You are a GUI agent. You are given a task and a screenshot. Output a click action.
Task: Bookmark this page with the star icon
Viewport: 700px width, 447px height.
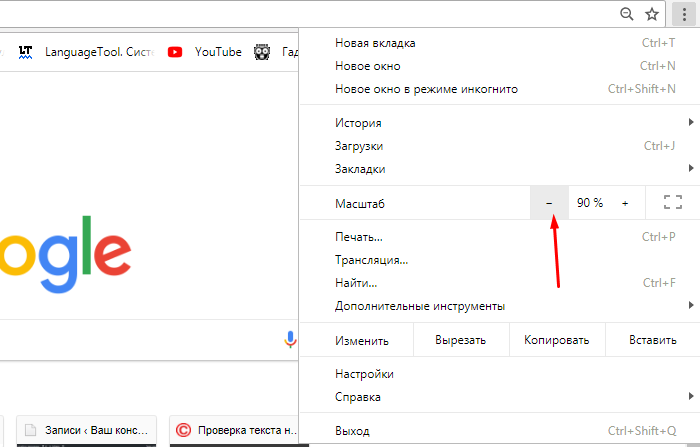point(652,14)
